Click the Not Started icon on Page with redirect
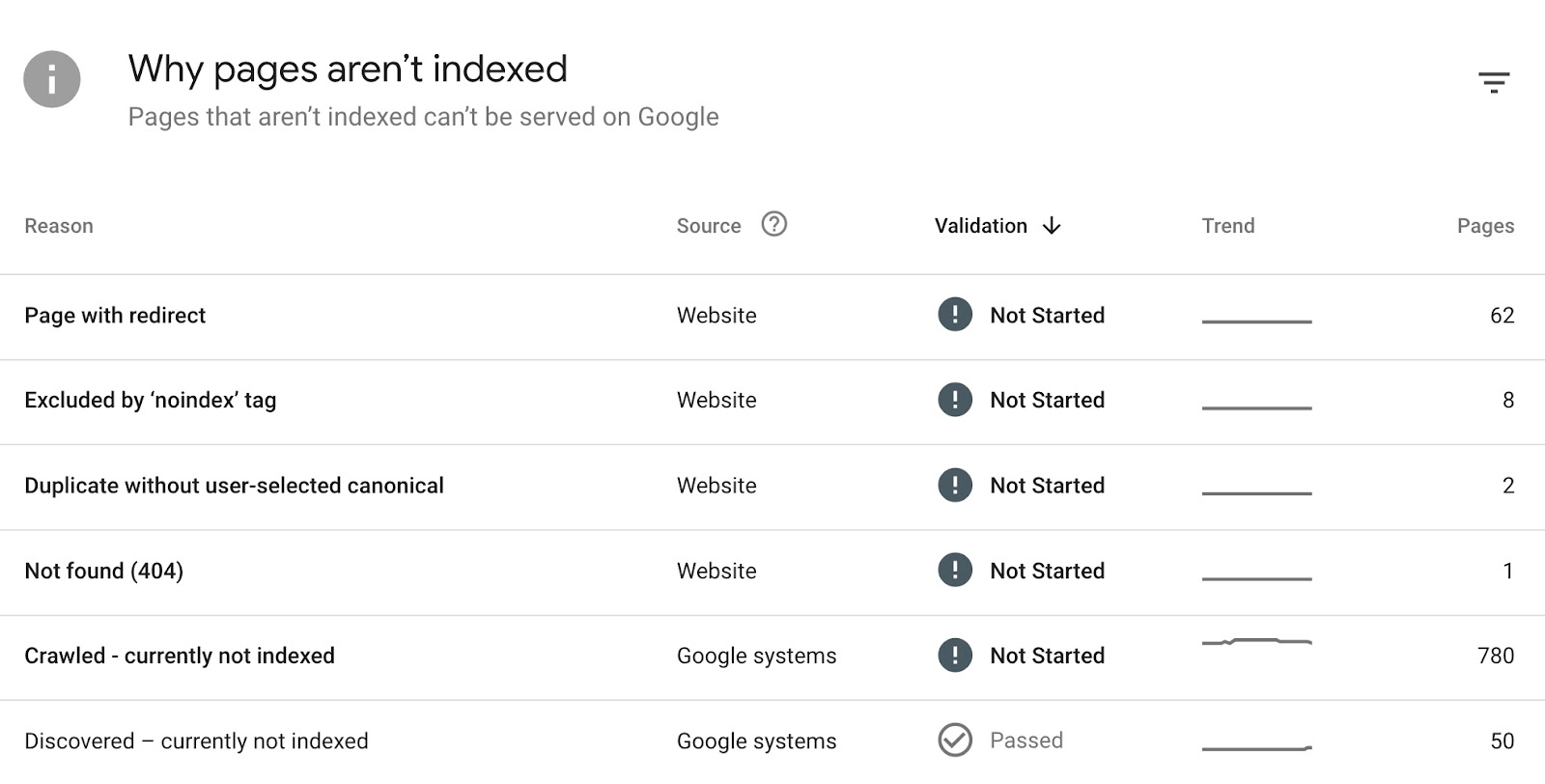This screenshot has width=1545, height=784. pyautogui.click(x=954, y=315)
